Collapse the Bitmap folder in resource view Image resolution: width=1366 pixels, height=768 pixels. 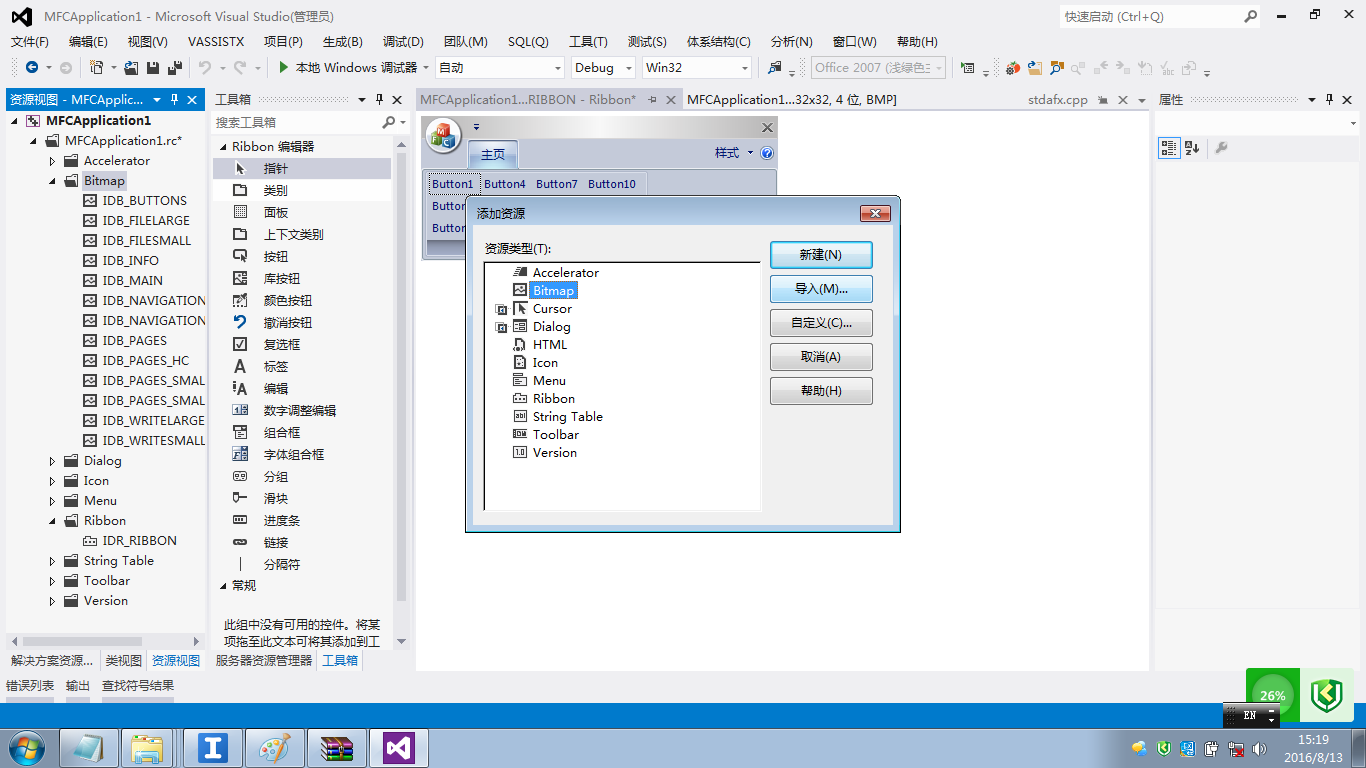click(53, 181)
